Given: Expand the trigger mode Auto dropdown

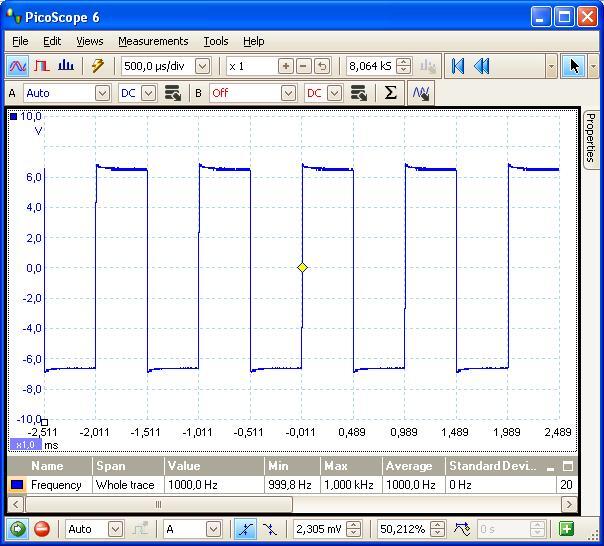Looking at the screenshot, I should [x=115, y=529].
